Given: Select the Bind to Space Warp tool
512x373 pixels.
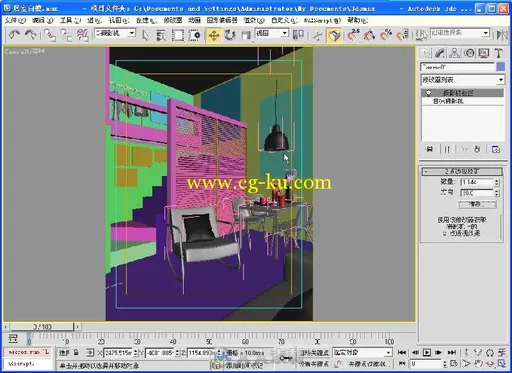Looking at the screenshot, I should (82, 35).
